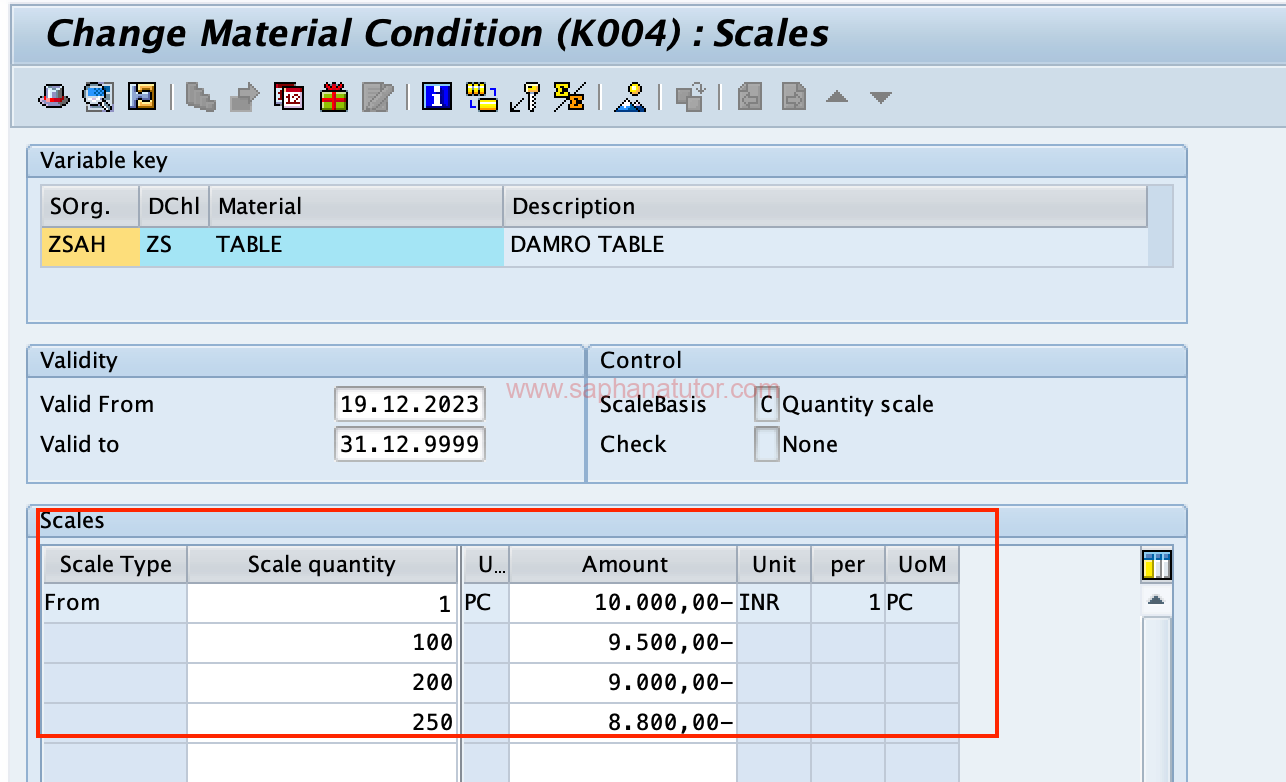Click the magnifier details icon
Image resolution: width=1286 pixels, height=782 pixels.
click(97, 97)
